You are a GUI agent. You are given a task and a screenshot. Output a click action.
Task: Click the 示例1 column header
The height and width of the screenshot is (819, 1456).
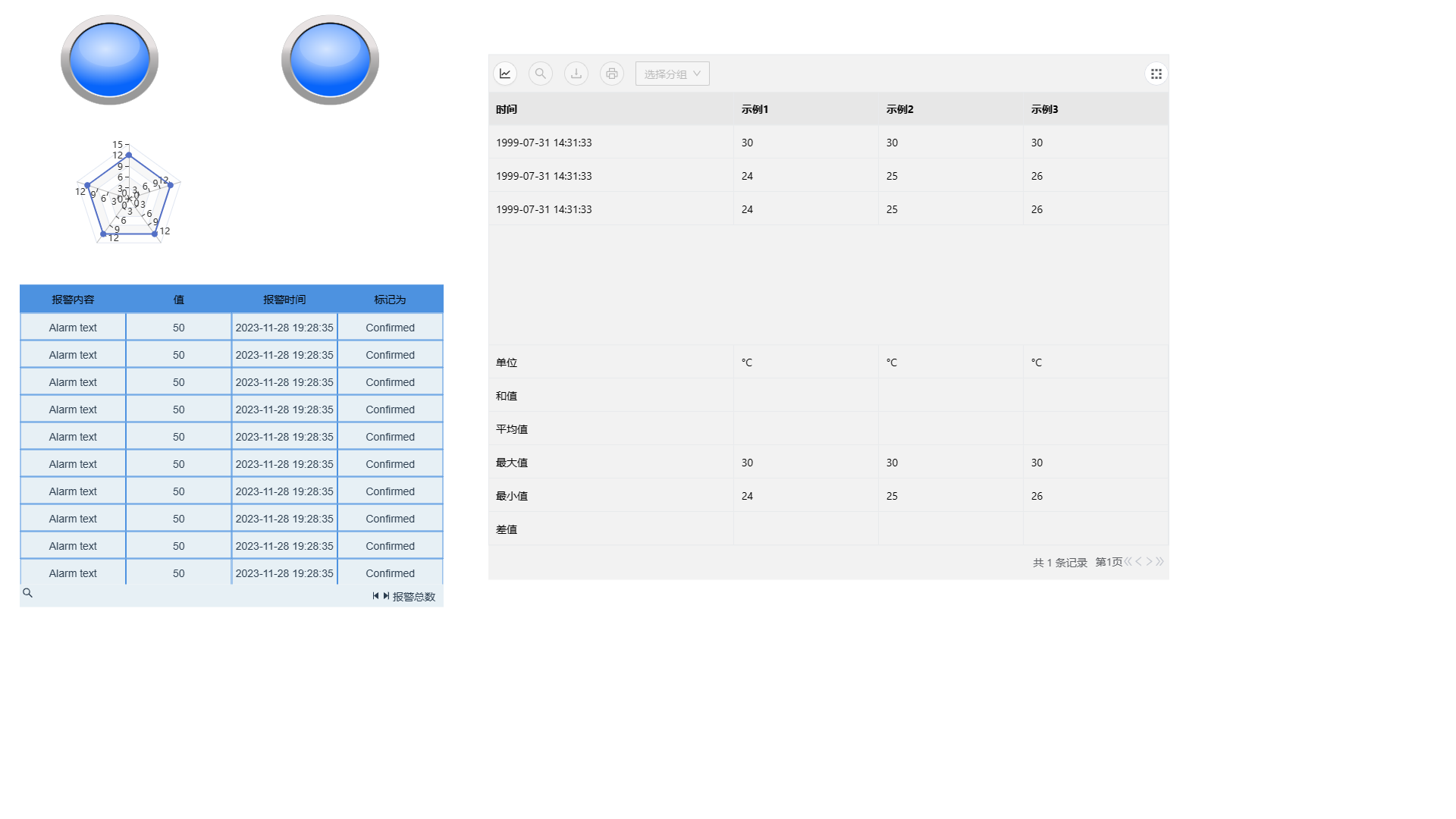(755, 109)
